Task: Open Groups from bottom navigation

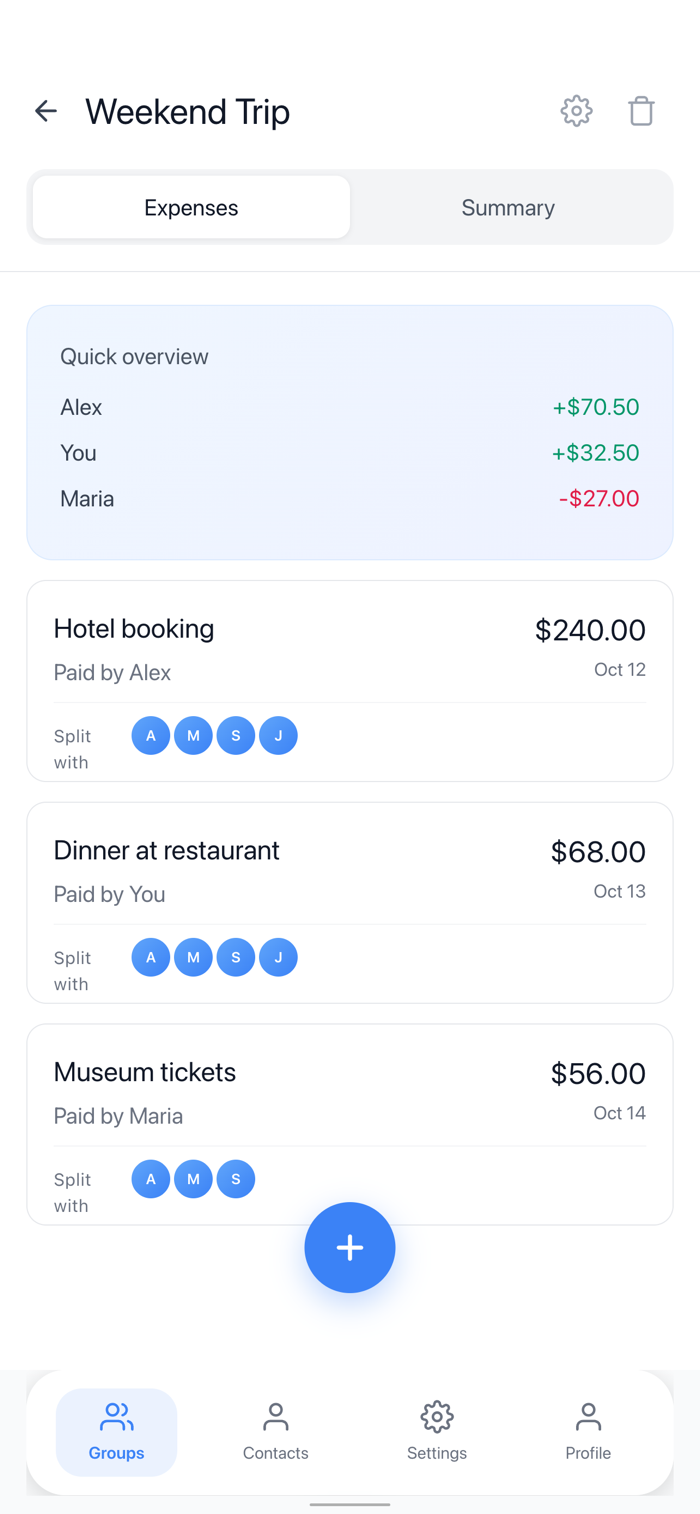Action: click(116, 1431)
